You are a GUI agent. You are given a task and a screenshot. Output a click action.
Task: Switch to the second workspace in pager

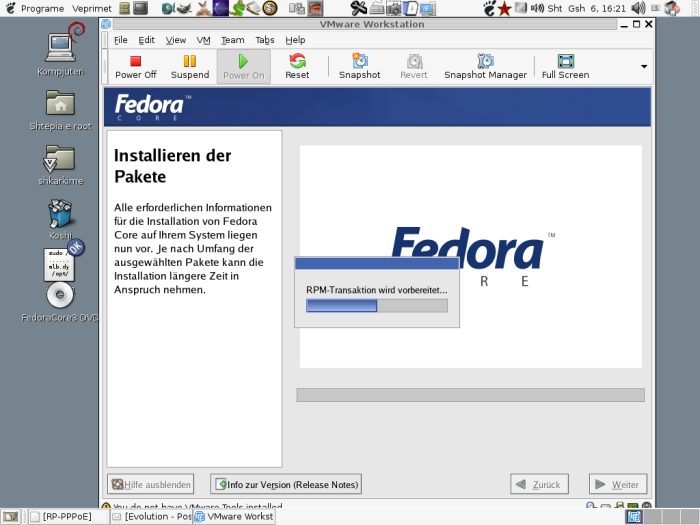point(653,517)
